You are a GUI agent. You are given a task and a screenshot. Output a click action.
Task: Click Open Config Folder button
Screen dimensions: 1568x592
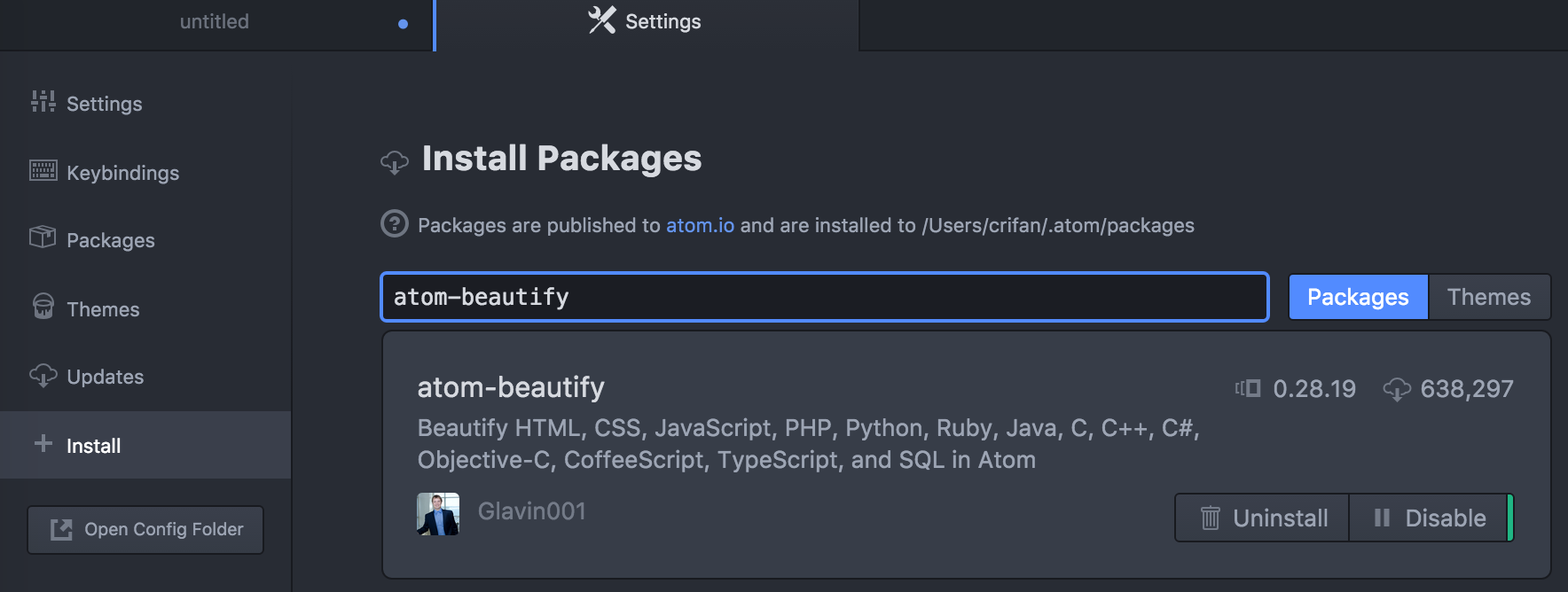tap(145, 530)
